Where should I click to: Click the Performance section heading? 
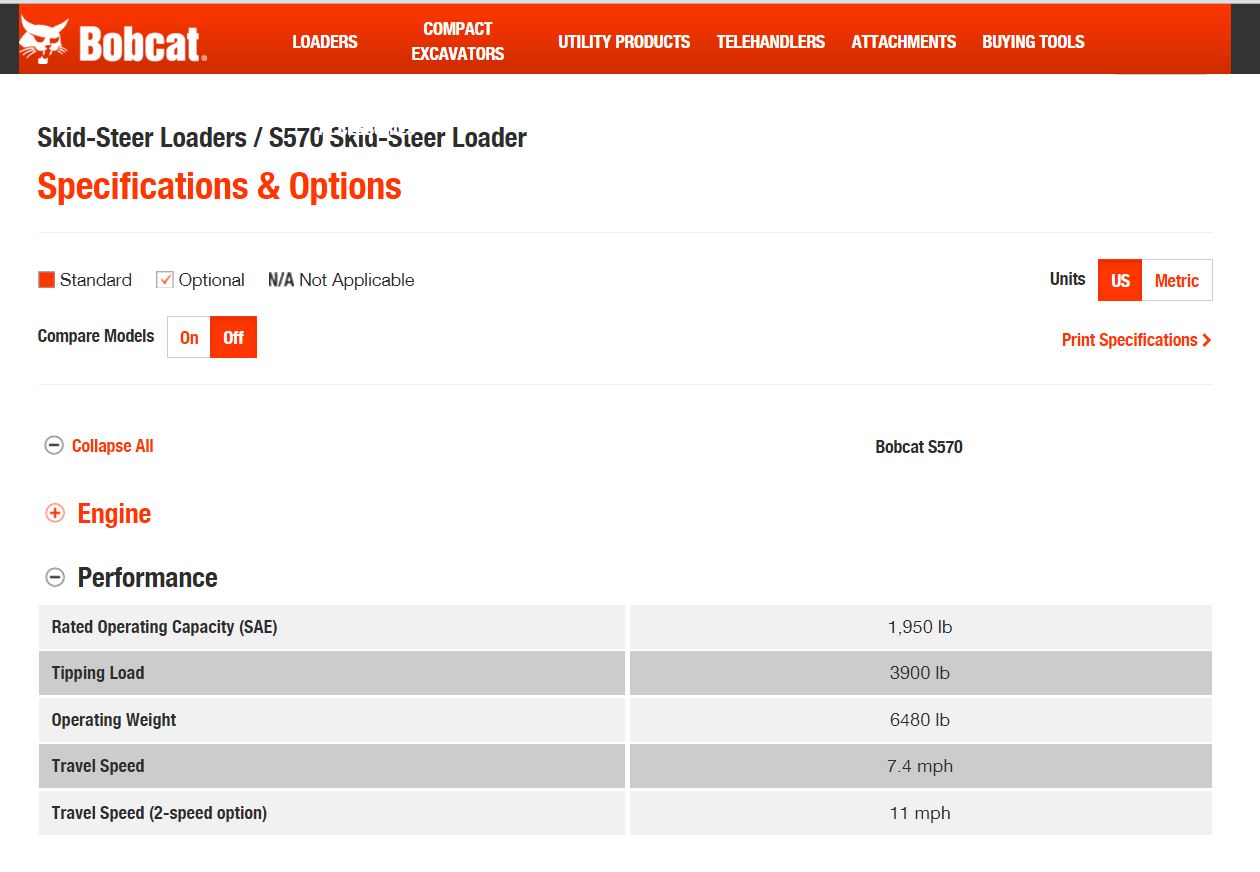(147, 578)
